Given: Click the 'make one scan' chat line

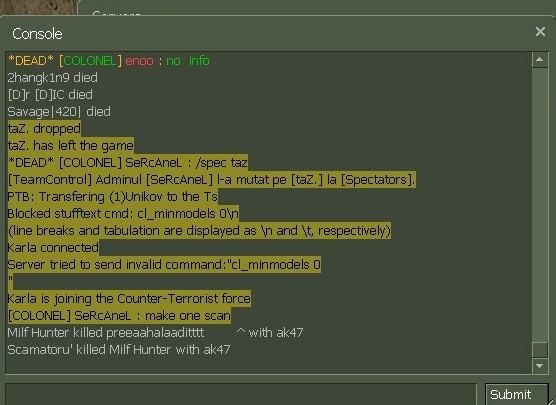Looking at the screenshot, I should (x=119, y=316).
